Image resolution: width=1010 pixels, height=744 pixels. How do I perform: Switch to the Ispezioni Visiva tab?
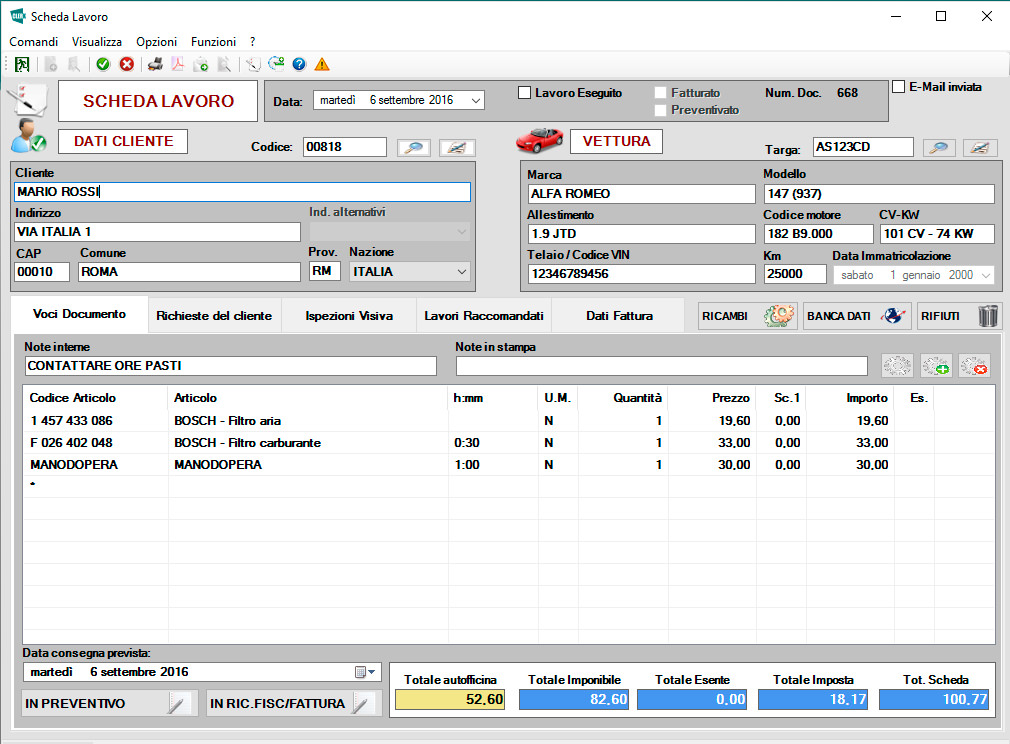click(x=348, y=315)
